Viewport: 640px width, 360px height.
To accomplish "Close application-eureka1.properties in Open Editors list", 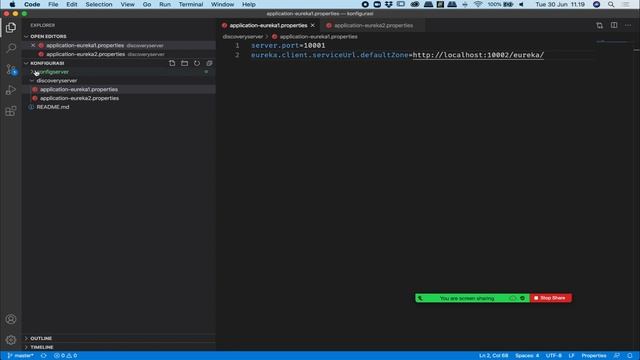I will [33, 45].
